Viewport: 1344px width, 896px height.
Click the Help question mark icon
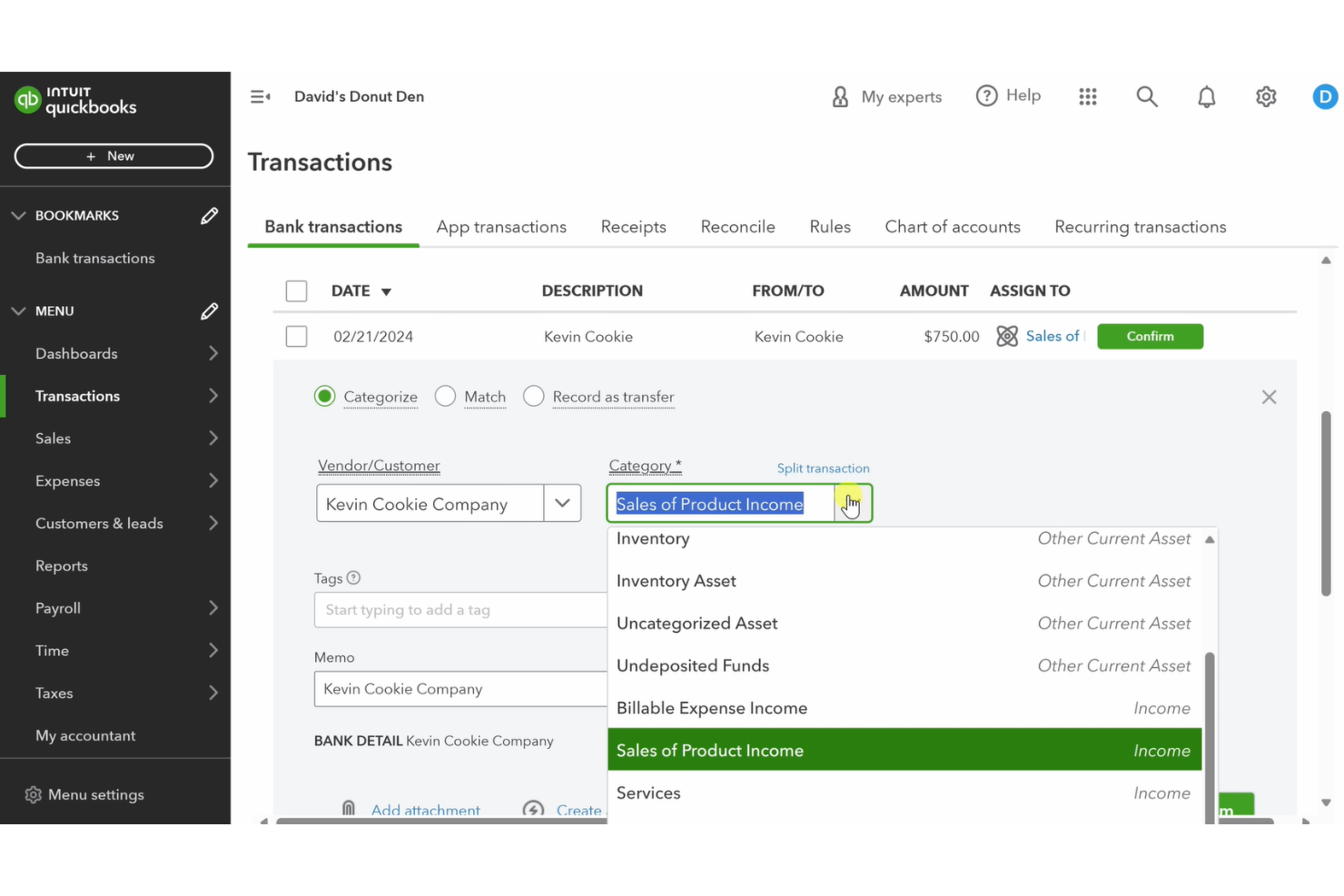(x=986, y=95)
